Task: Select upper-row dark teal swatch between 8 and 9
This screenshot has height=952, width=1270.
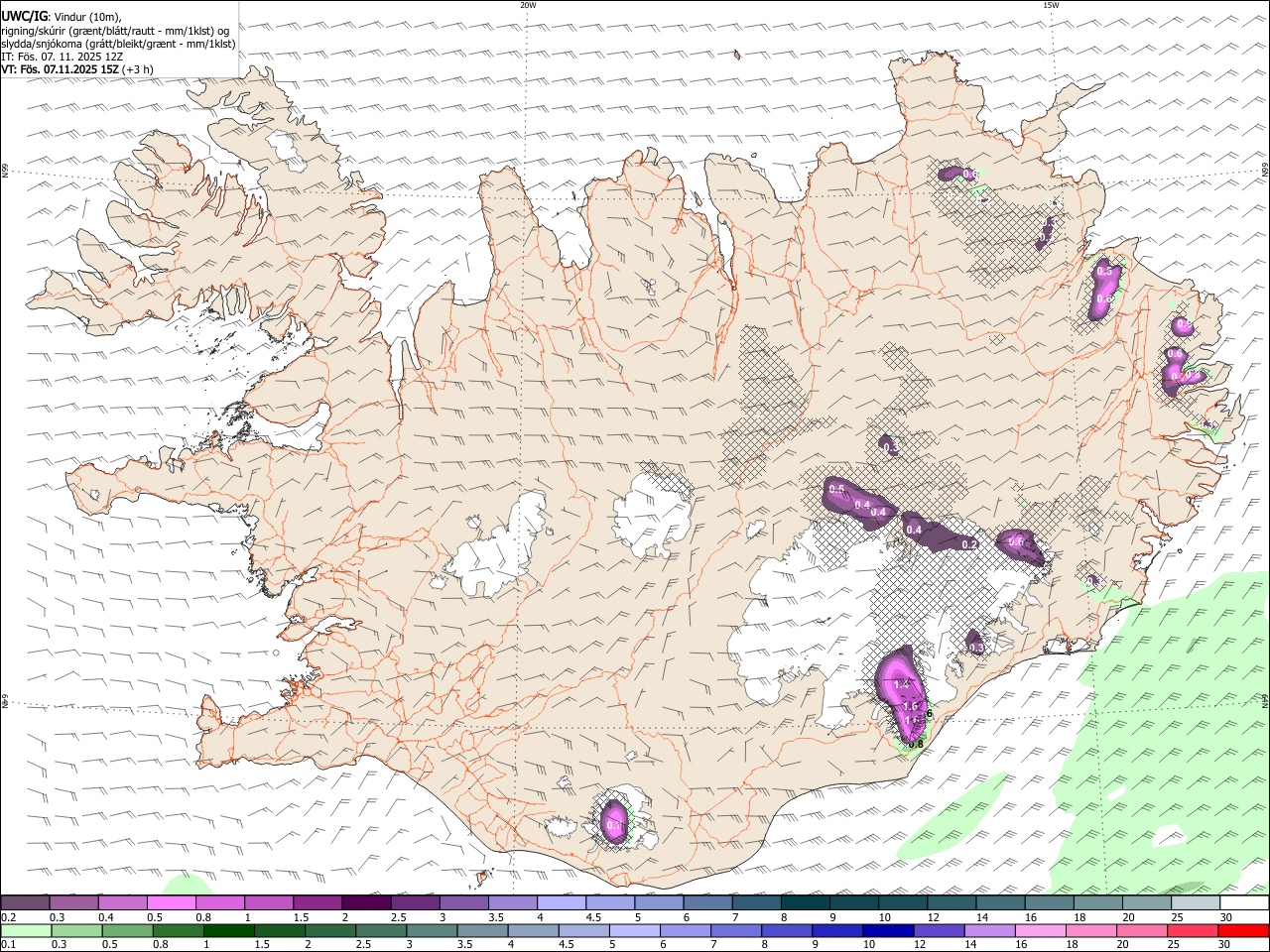Action: pyautogui.click(x=806, y=903)
